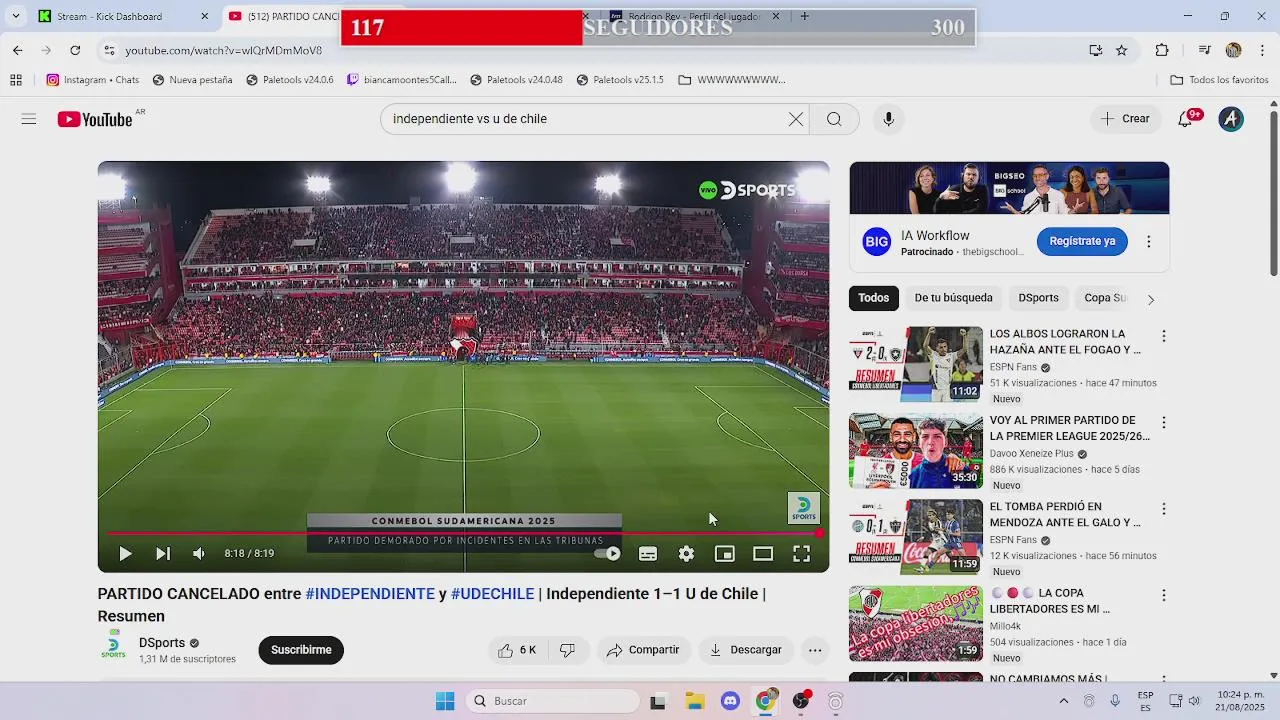The width and height of the screenshot is (1280, 720).
Task: Open the apps grid in bookmarks bar
Action: (16, 80)
